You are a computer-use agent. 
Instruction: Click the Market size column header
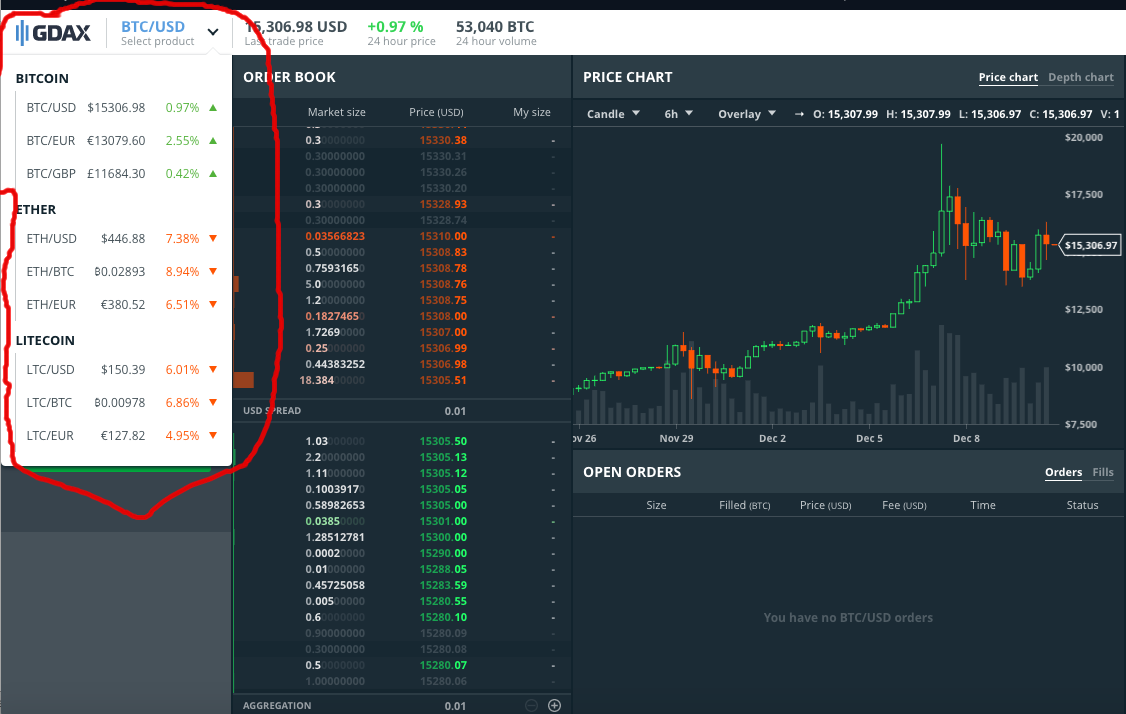click(336, 112)
